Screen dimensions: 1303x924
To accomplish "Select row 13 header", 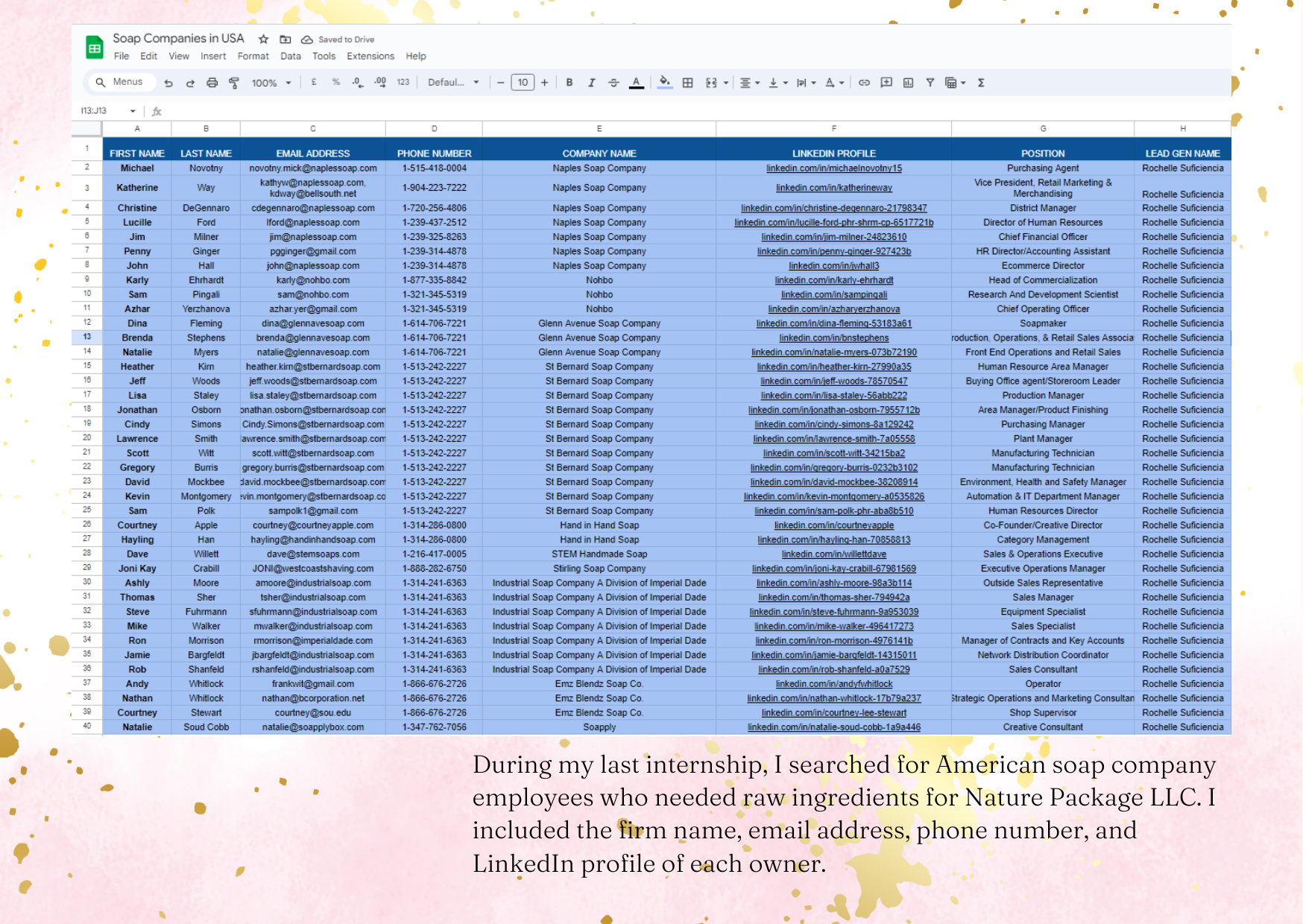I will click(x=87, y=337).
